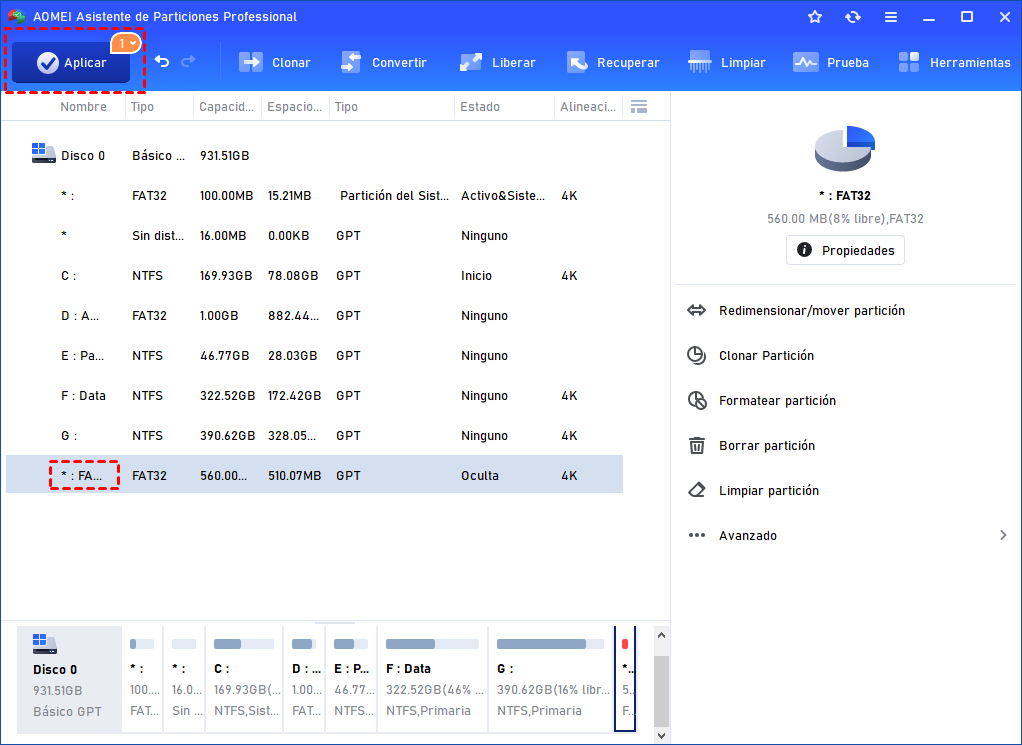Sort by the Alineación column header

coord(588,106)
